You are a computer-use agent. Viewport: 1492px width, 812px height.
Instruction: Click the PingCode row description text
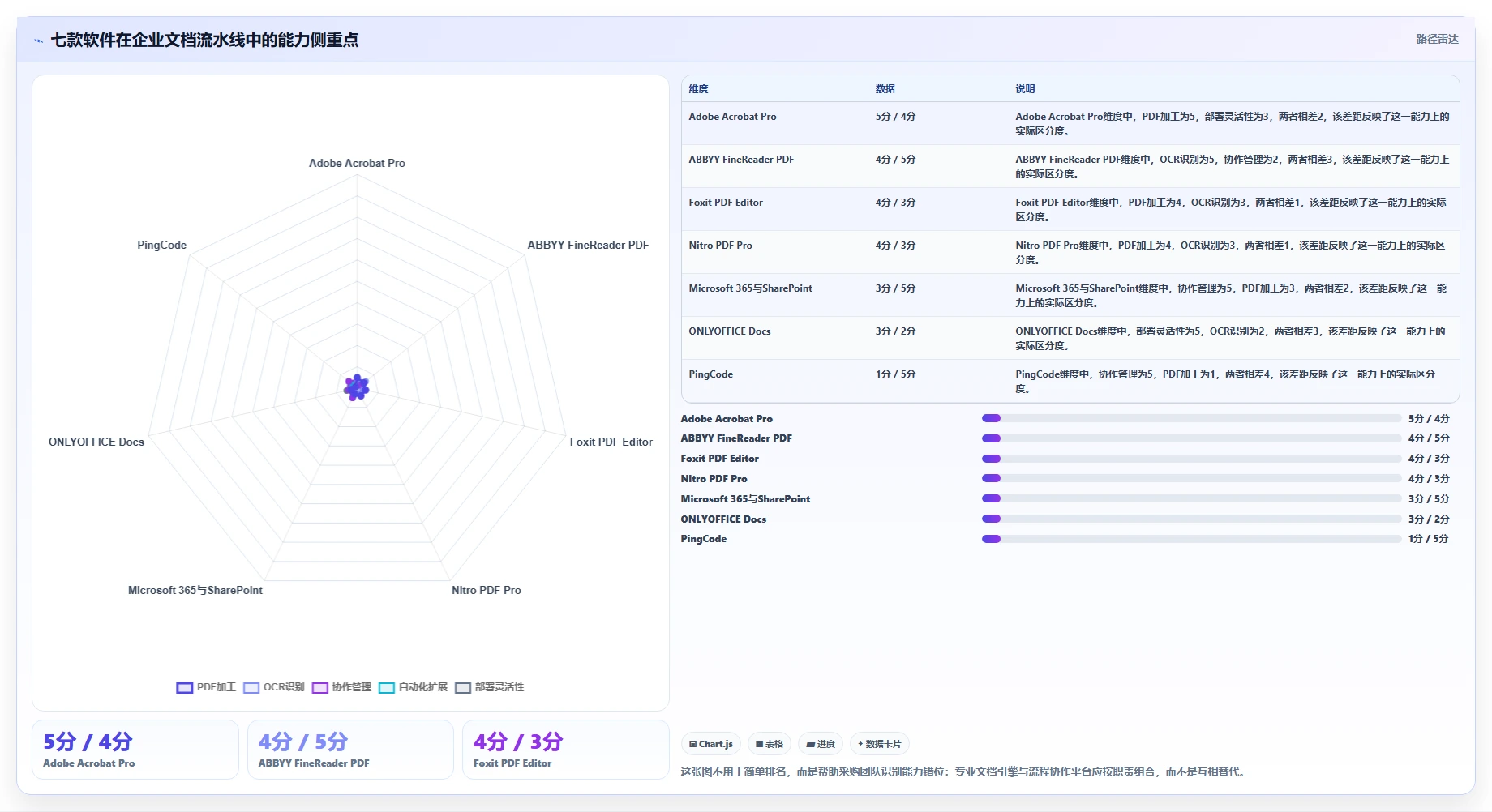[1225, 382]
